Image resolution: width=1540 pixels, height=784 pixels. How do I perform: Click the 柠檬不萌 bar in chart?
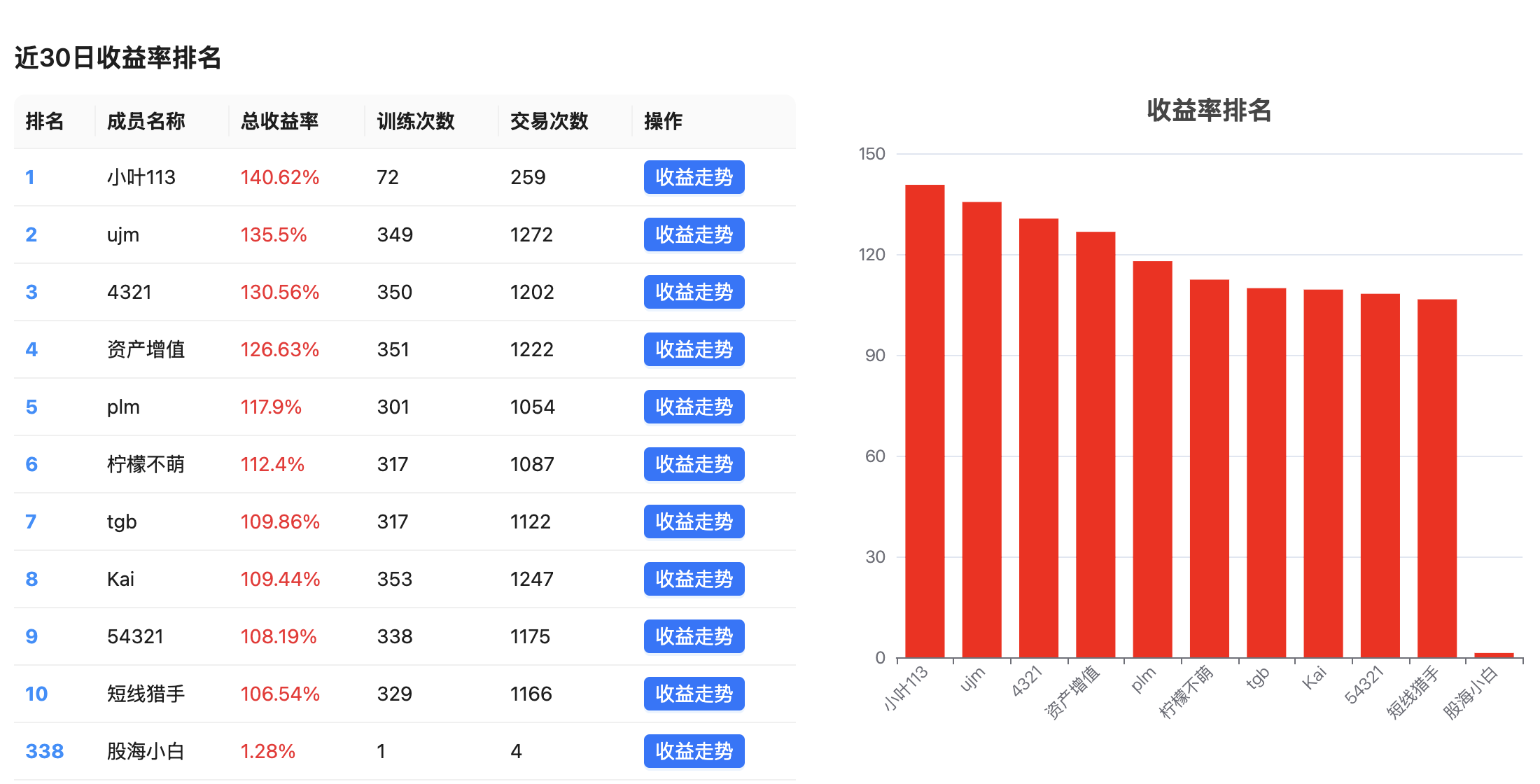coord(1210,468)
